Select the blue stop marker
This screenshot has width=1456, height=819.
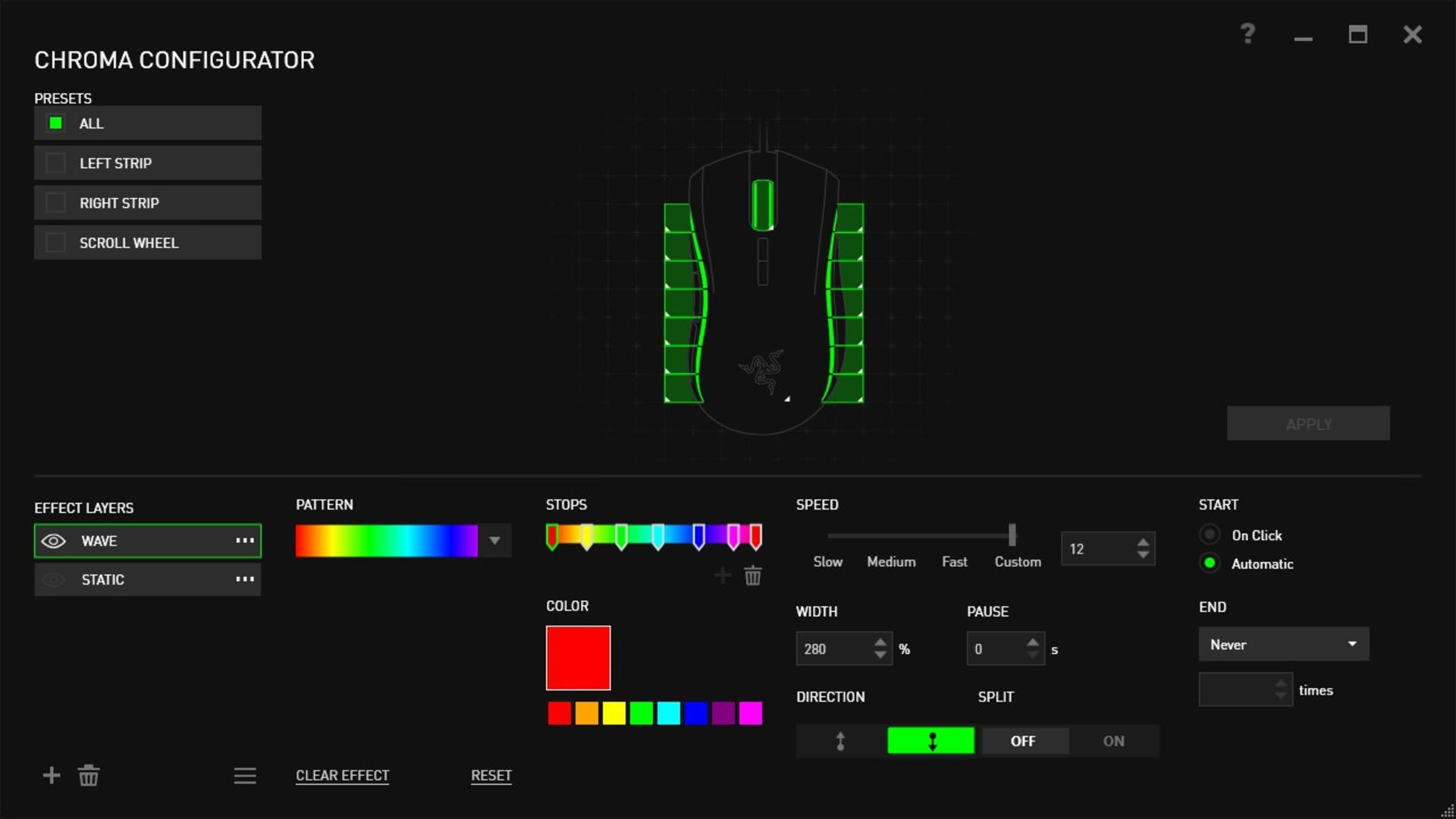point(698,537)
